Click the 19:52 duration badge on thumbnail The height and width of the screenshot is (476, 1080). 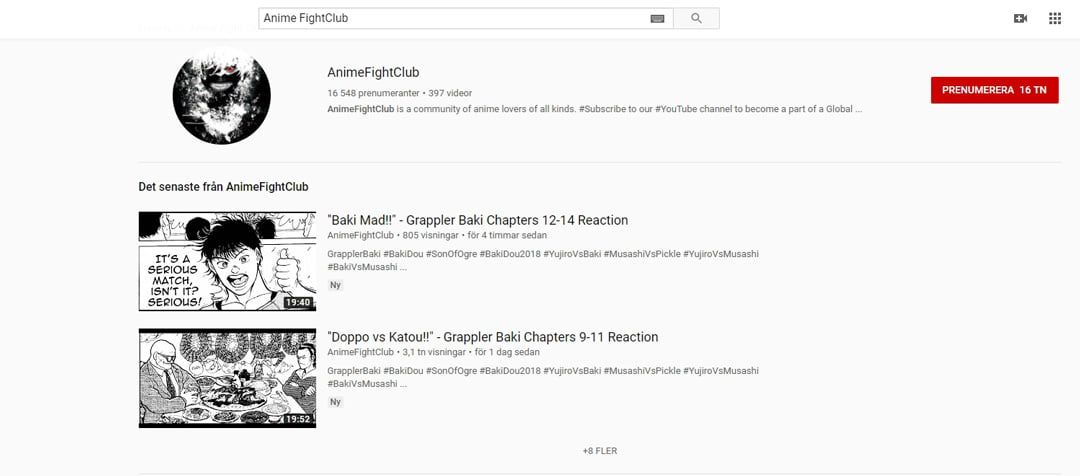coord(298,419)
